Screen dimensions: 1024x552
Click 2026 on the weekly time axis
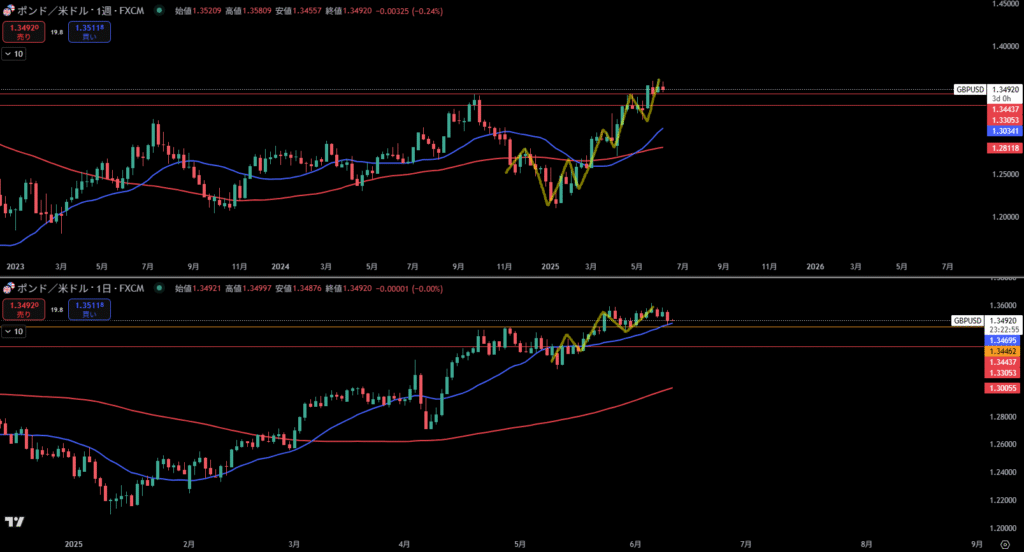(815, 267)
